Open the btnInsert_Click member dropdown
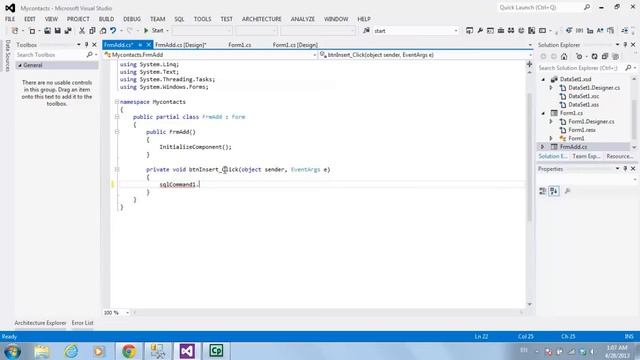Screen dimensions: 640x360 530,55
